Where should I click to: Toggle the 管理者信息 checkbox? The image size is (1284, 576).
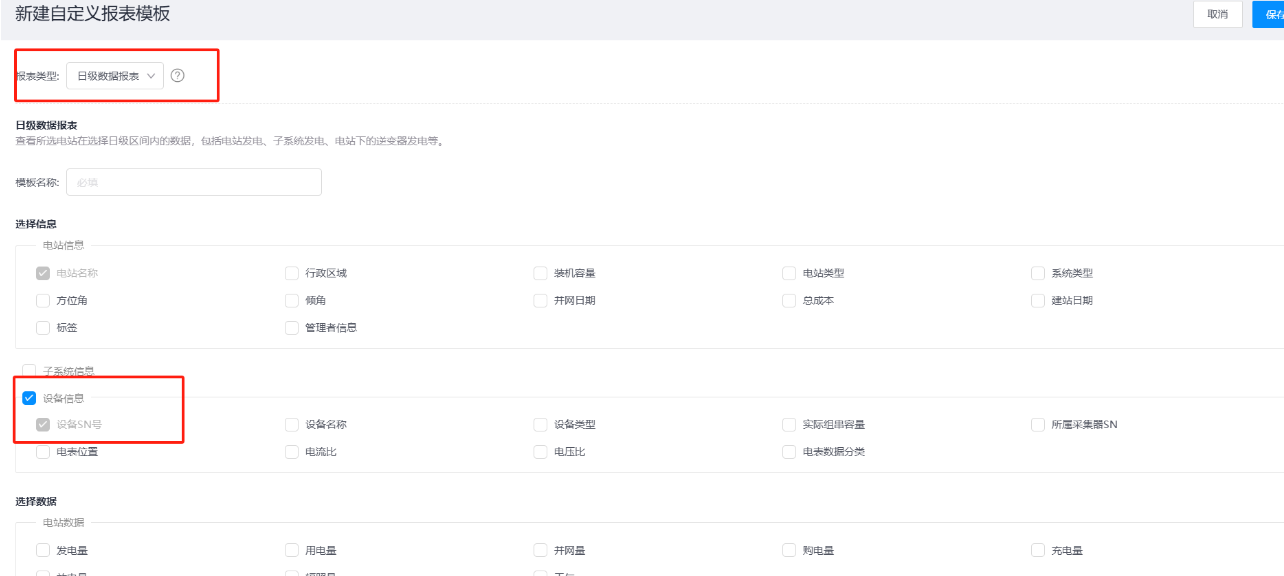[292, 327]
